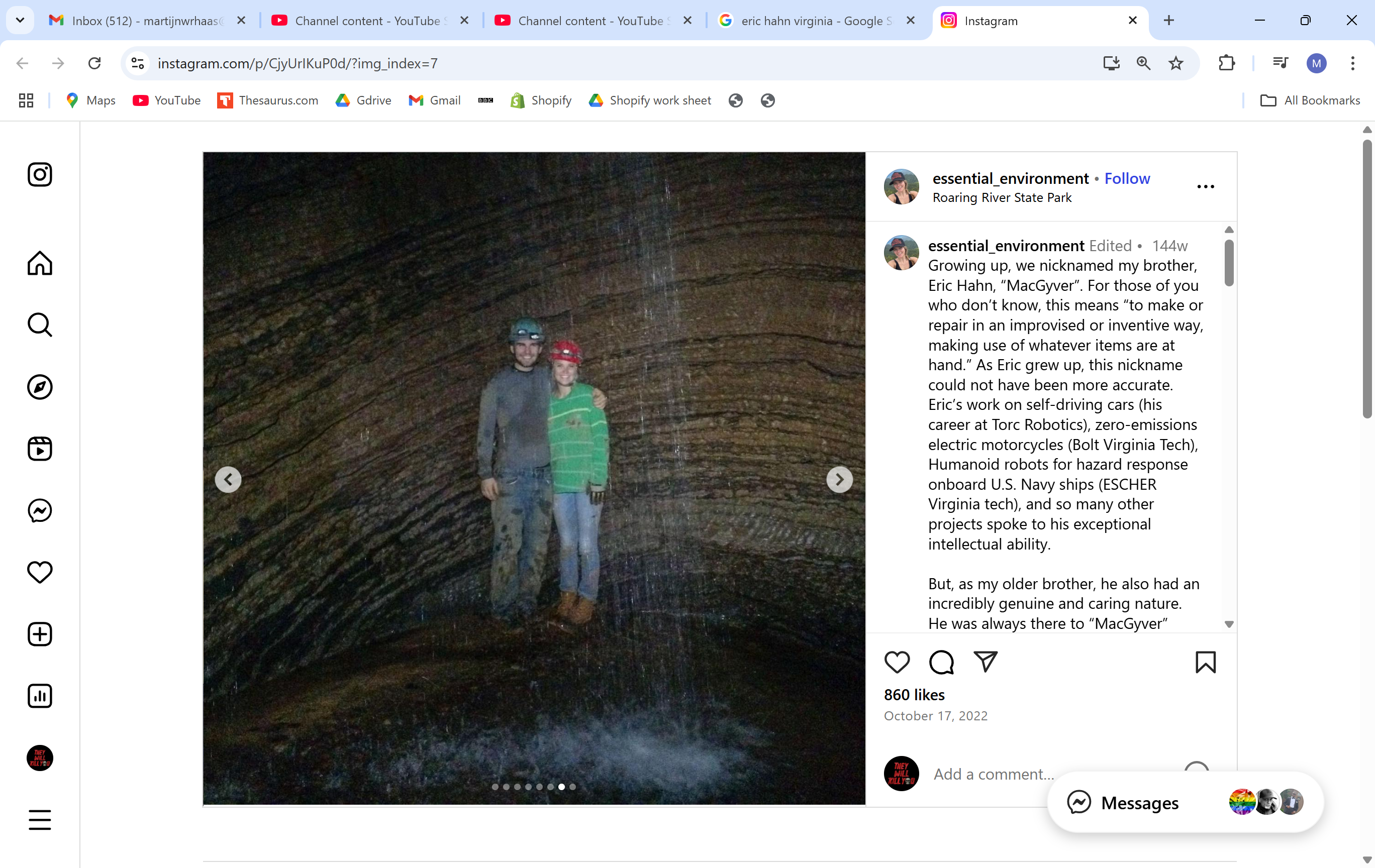Image resolution: width=1375 pixels, height=868 pixels.
Task: Click the comment speech bubble icon
Action: [941, 662]
